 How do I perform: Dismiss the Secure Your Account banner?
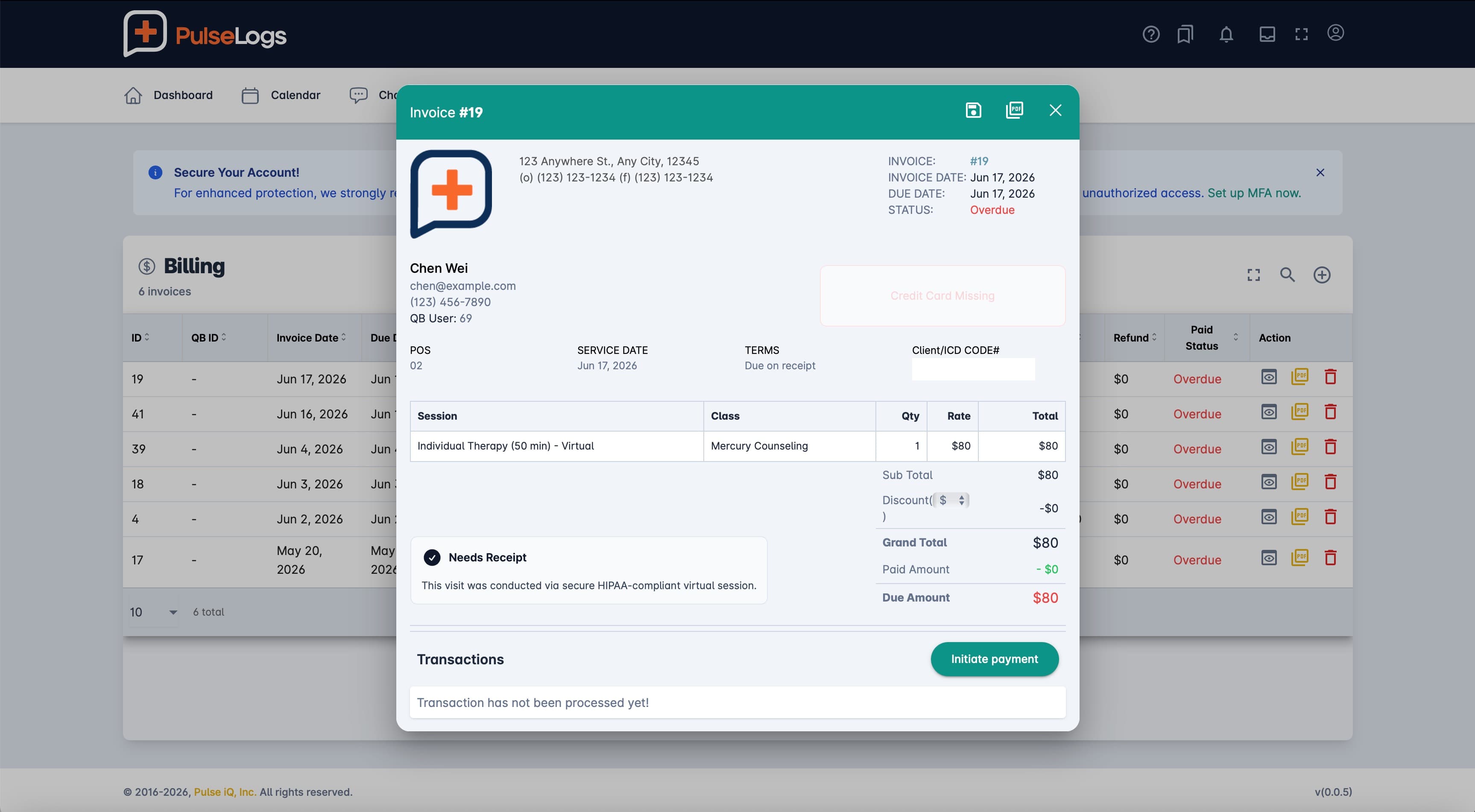[1320, 172]
